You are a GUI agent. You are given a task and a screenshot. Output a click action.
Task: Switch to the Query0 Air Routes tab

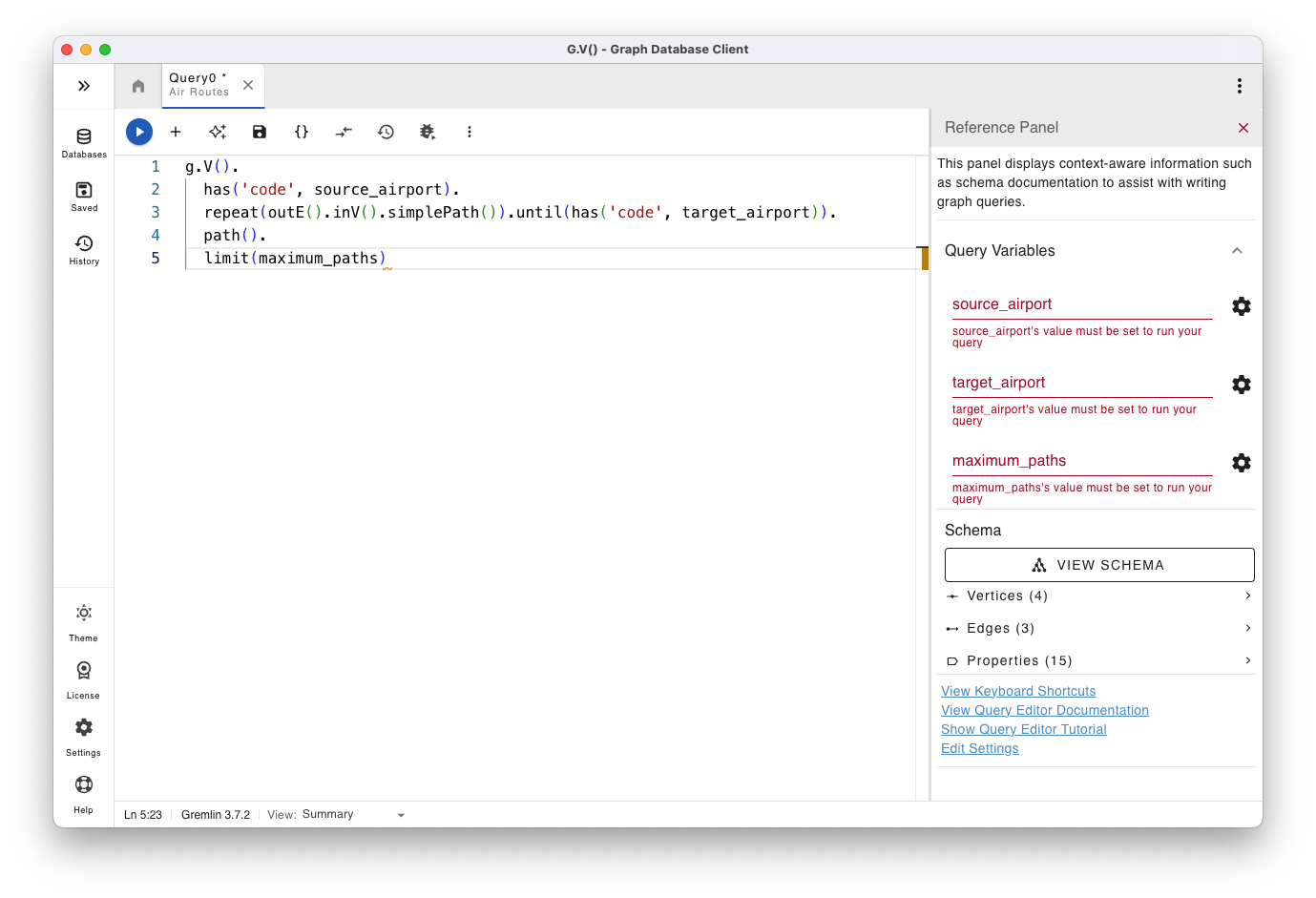199,85
